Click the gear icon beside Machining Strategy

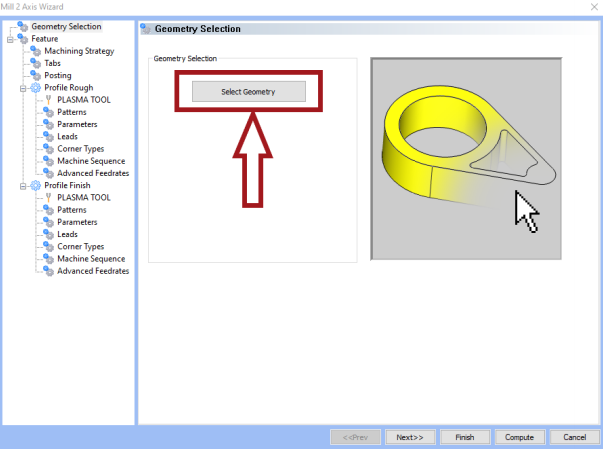35,51
